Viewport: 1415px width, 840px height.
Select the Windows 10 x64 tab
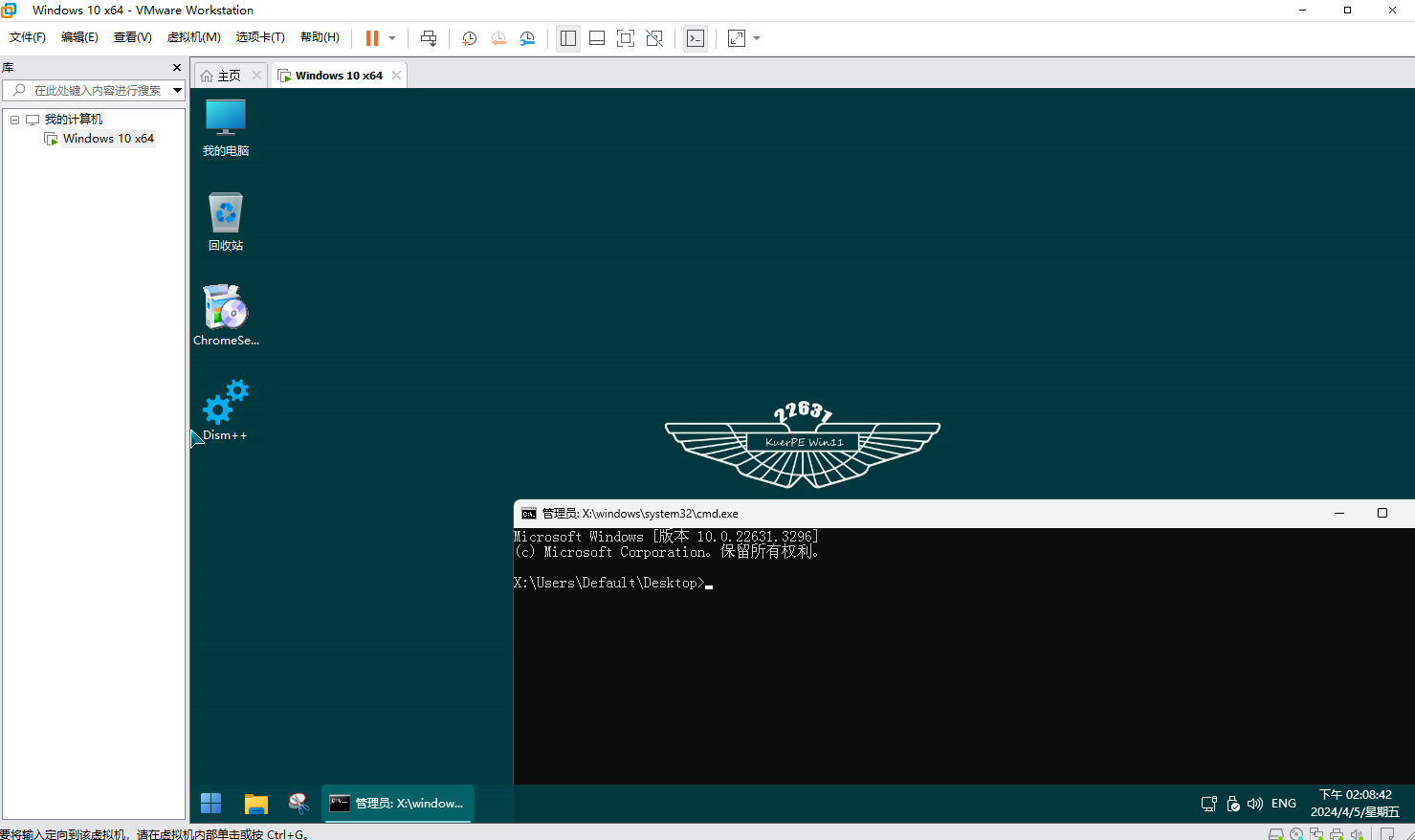(x=339, y=76)
